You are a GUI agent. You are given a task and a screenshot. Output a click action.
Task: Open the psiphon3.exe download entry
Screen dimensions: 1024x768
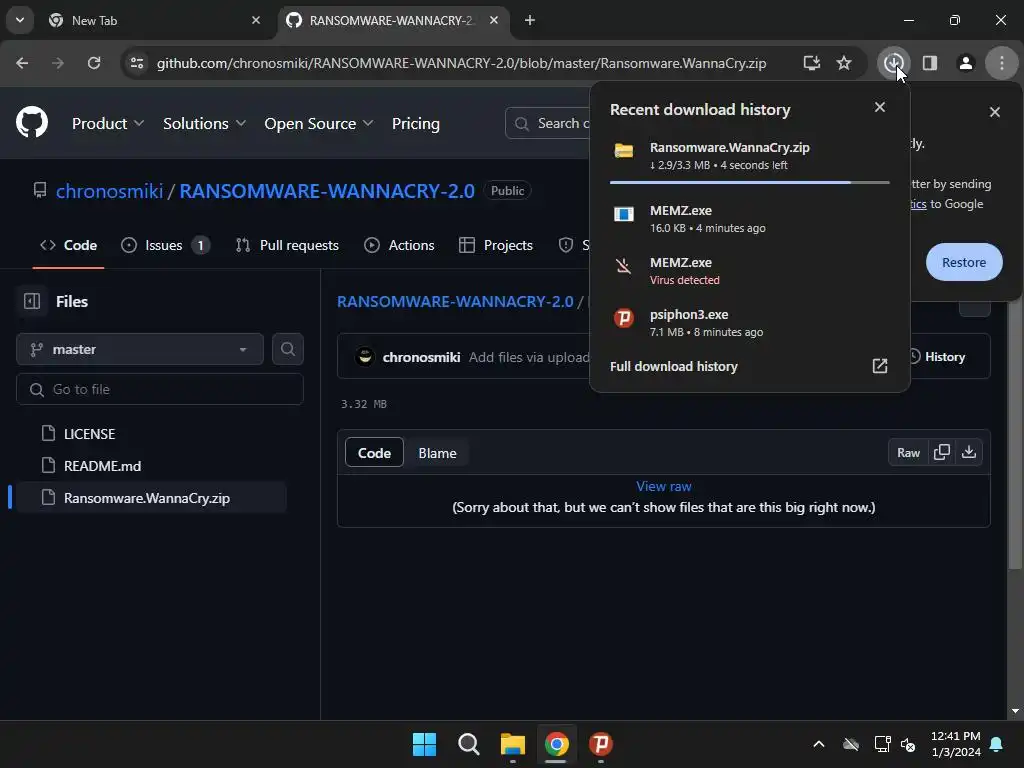(x=749, y=323)
